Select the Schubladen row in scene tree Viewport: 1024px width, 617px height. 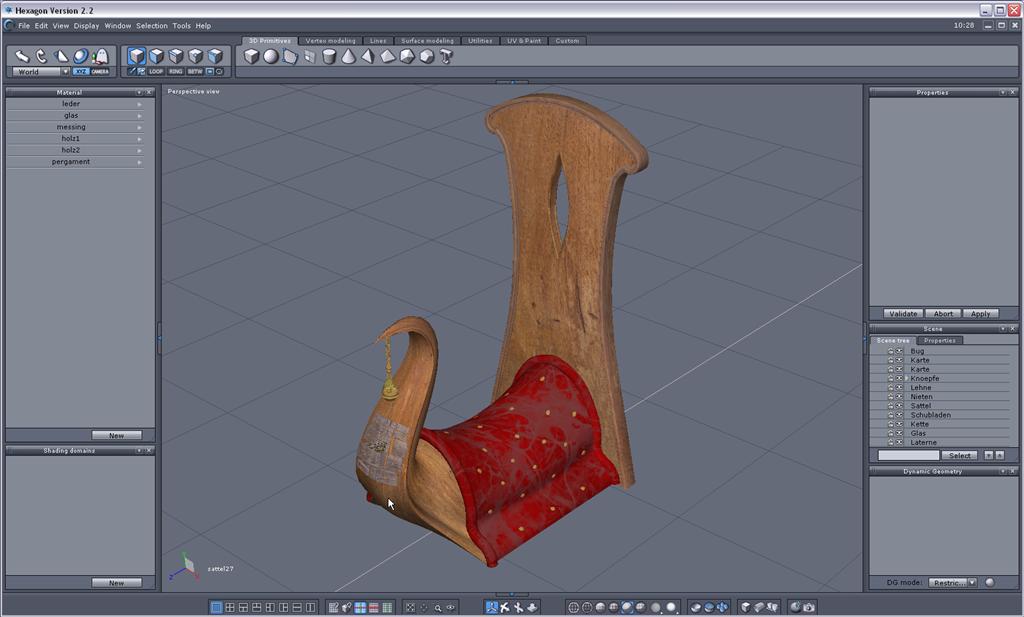[940, 415]
